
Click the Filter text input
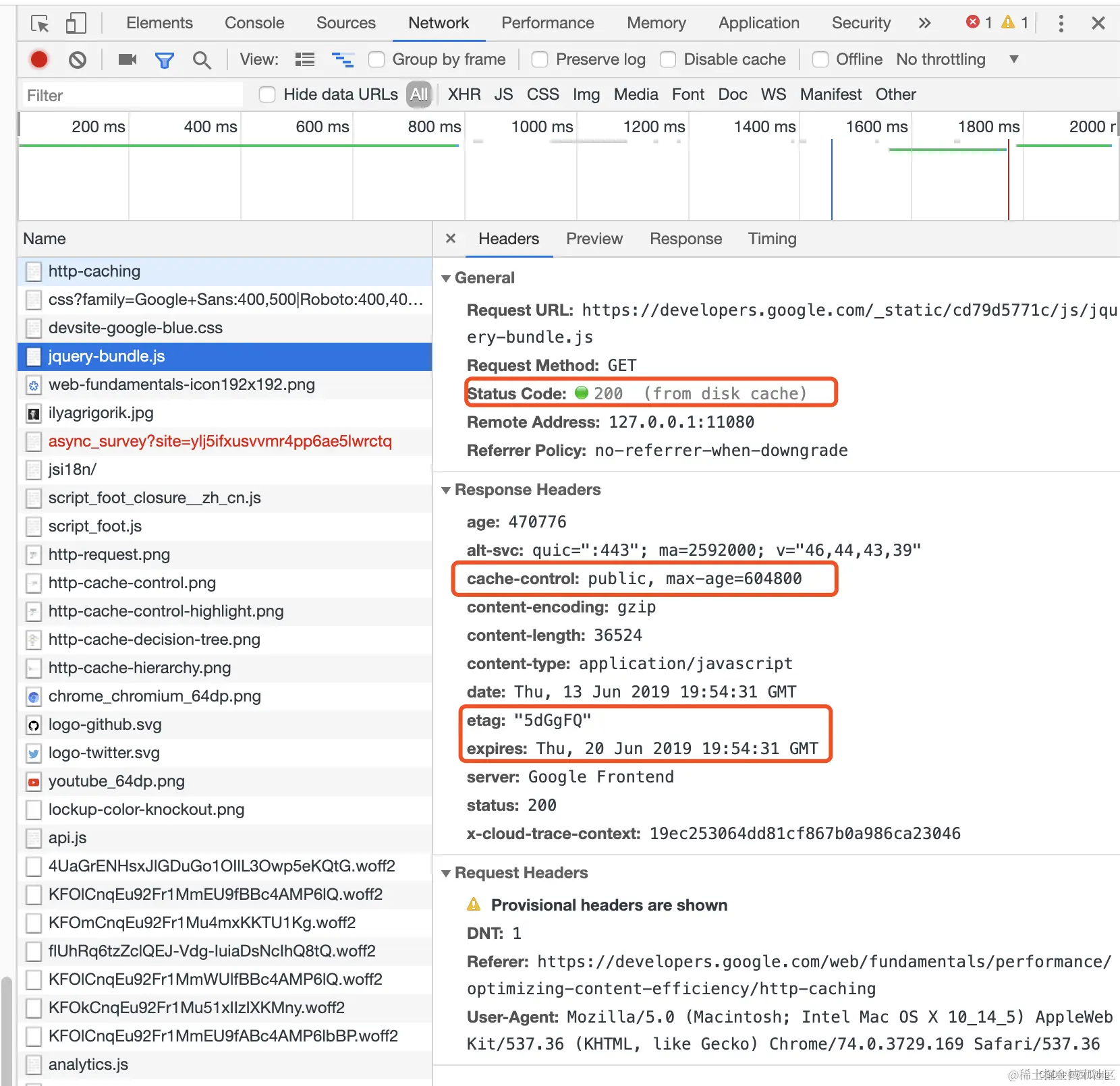click(132, 95)
